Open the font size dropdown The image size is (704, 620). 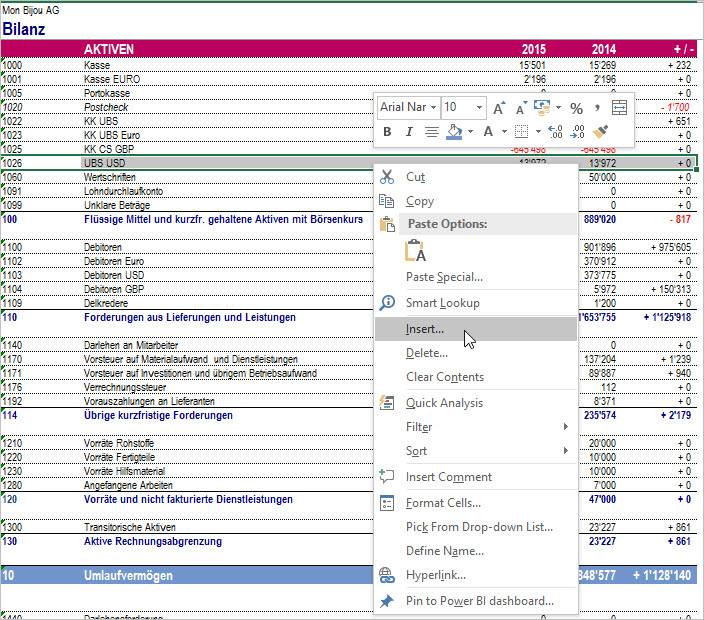[480, 107]
